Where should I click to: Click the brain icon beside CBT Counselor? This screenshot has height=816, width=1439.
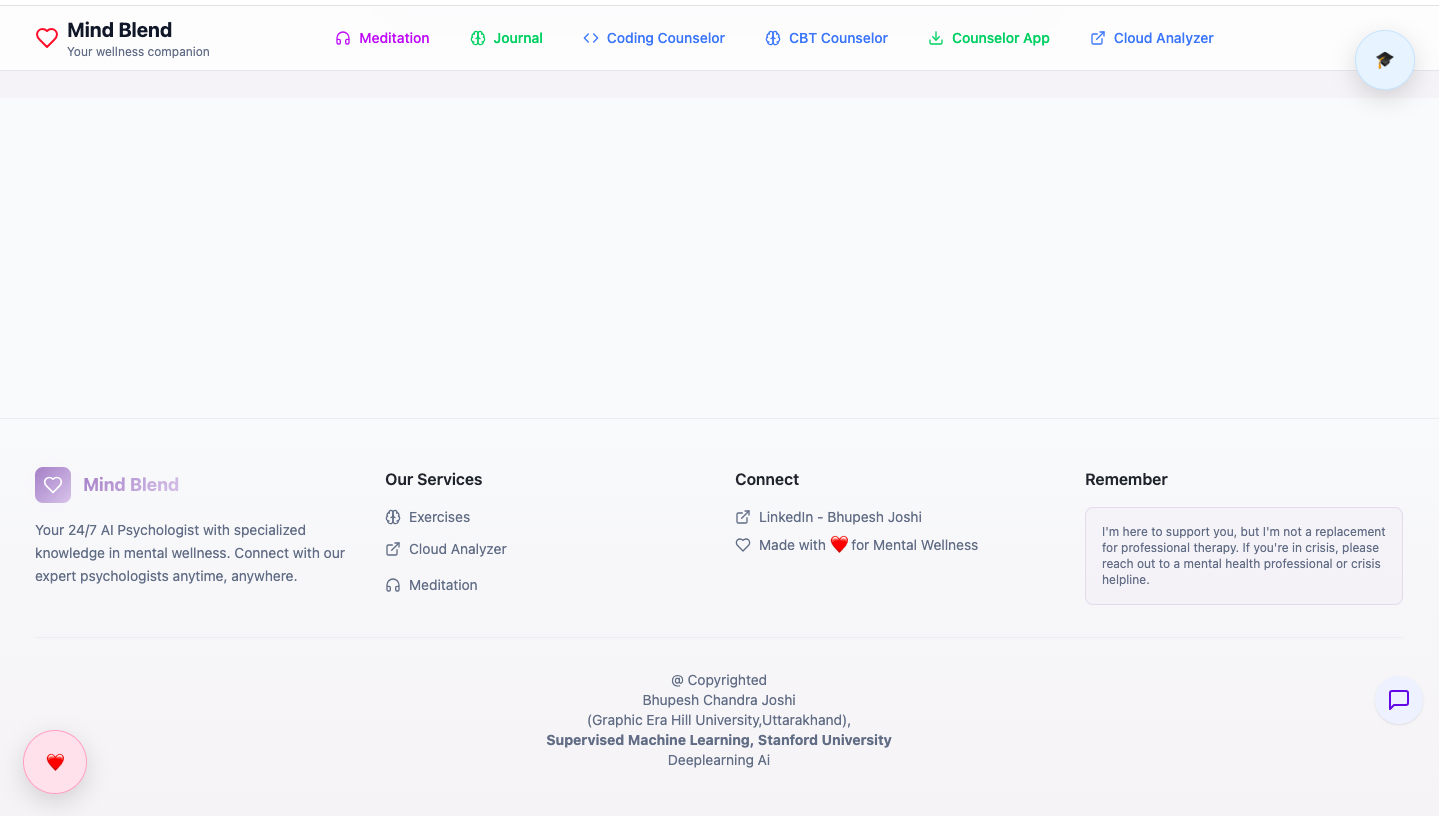[773, 38]
